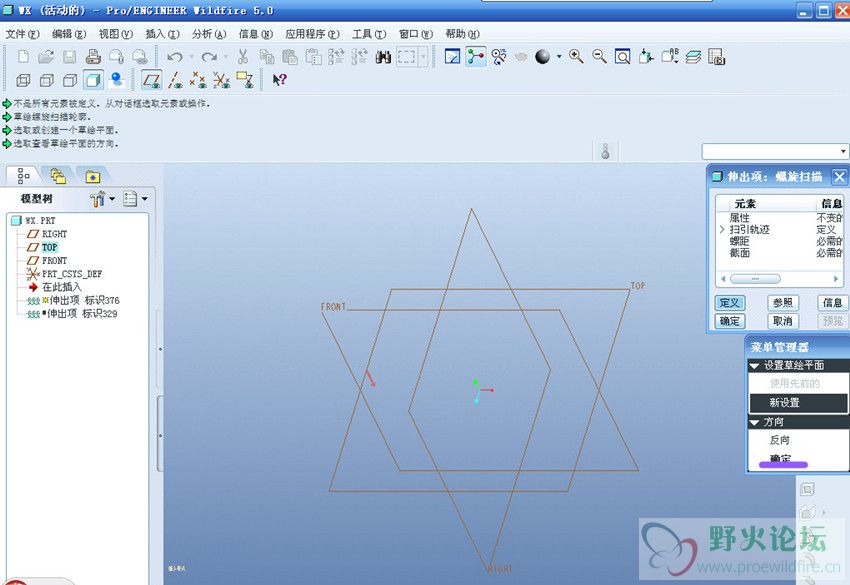Click the model tree settings tools icon
This screenshot has width=850, height=585.
(97, 199)
